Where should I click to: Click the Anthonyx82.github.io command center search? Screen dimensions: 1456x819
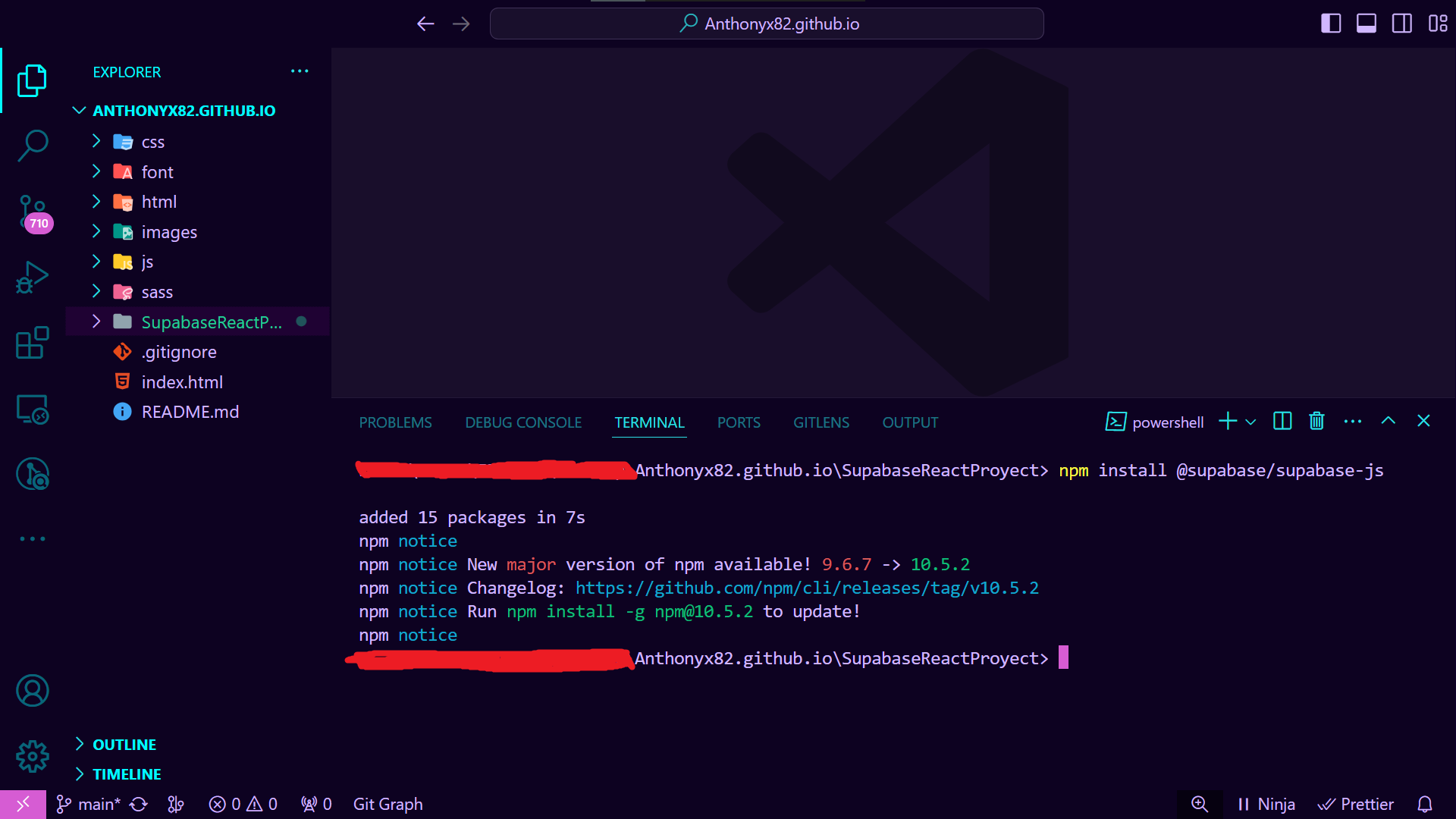(x=767, y=24)
